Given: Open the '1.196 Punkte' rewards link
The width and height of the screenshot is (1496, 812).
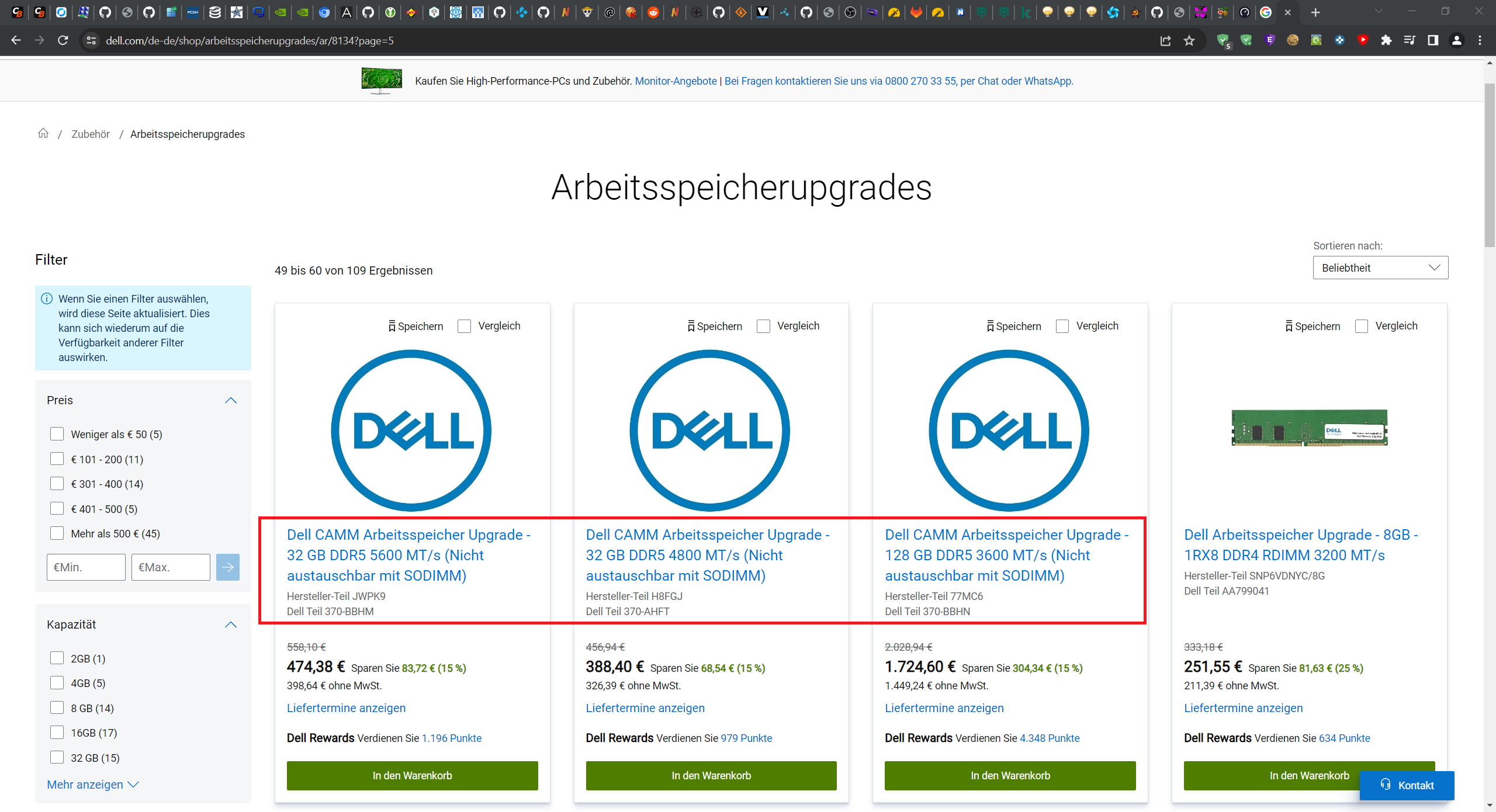Looking at the screenshot, I should click(452, 738).
